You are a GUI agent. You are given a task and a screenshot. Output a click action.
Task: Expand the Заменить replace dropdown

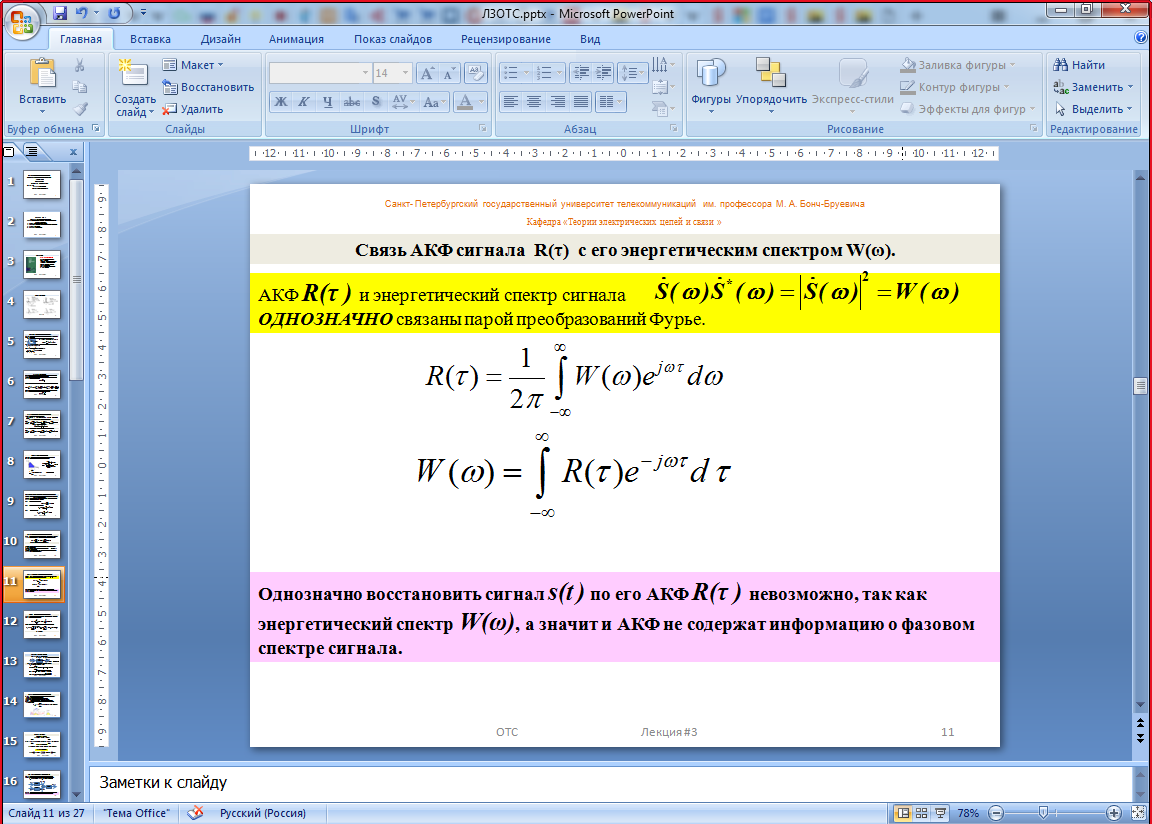tap(1130, 87)
